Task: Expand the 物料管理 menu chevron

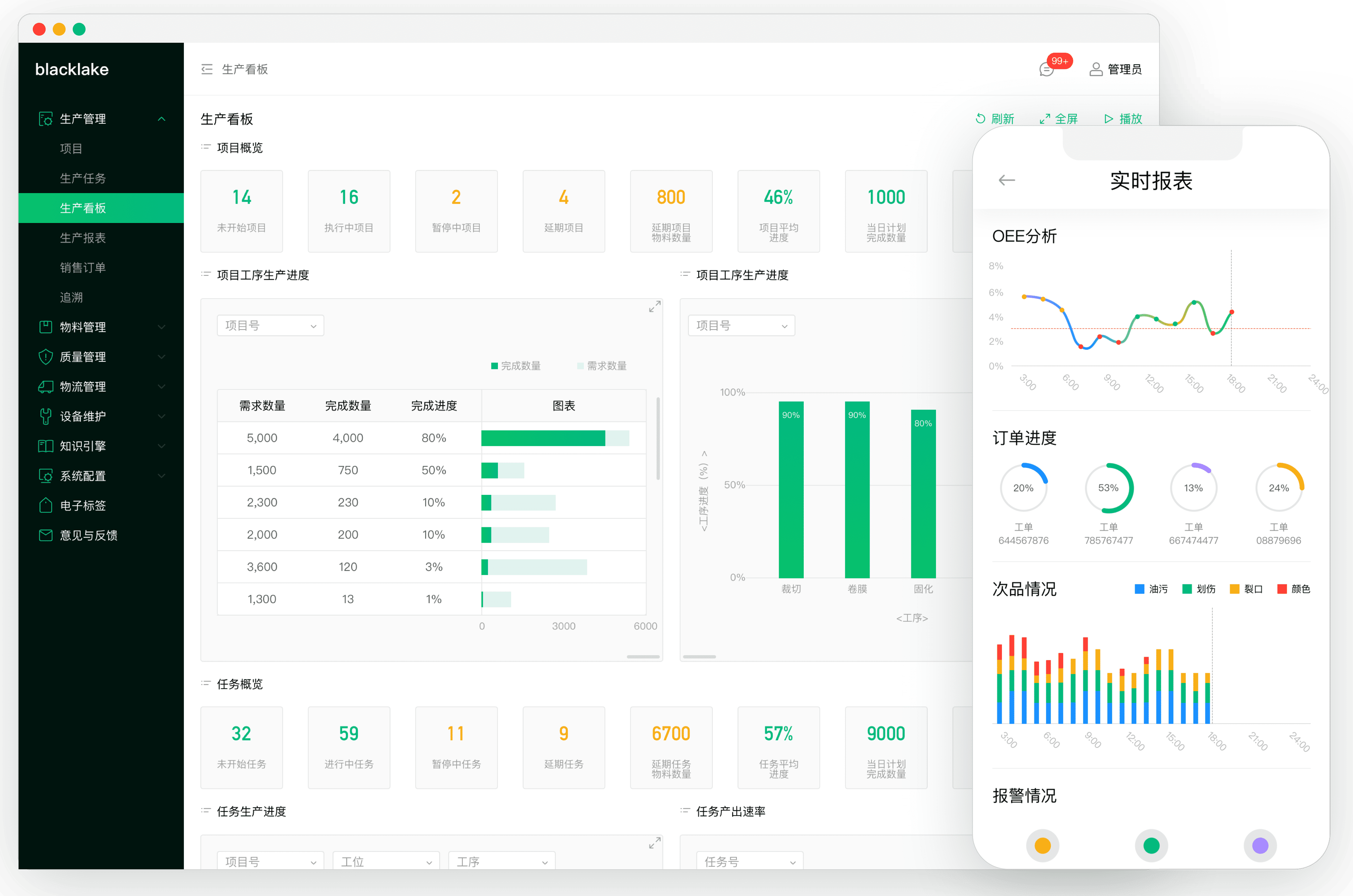Action: pyautogui.click(x=162, y=327)
